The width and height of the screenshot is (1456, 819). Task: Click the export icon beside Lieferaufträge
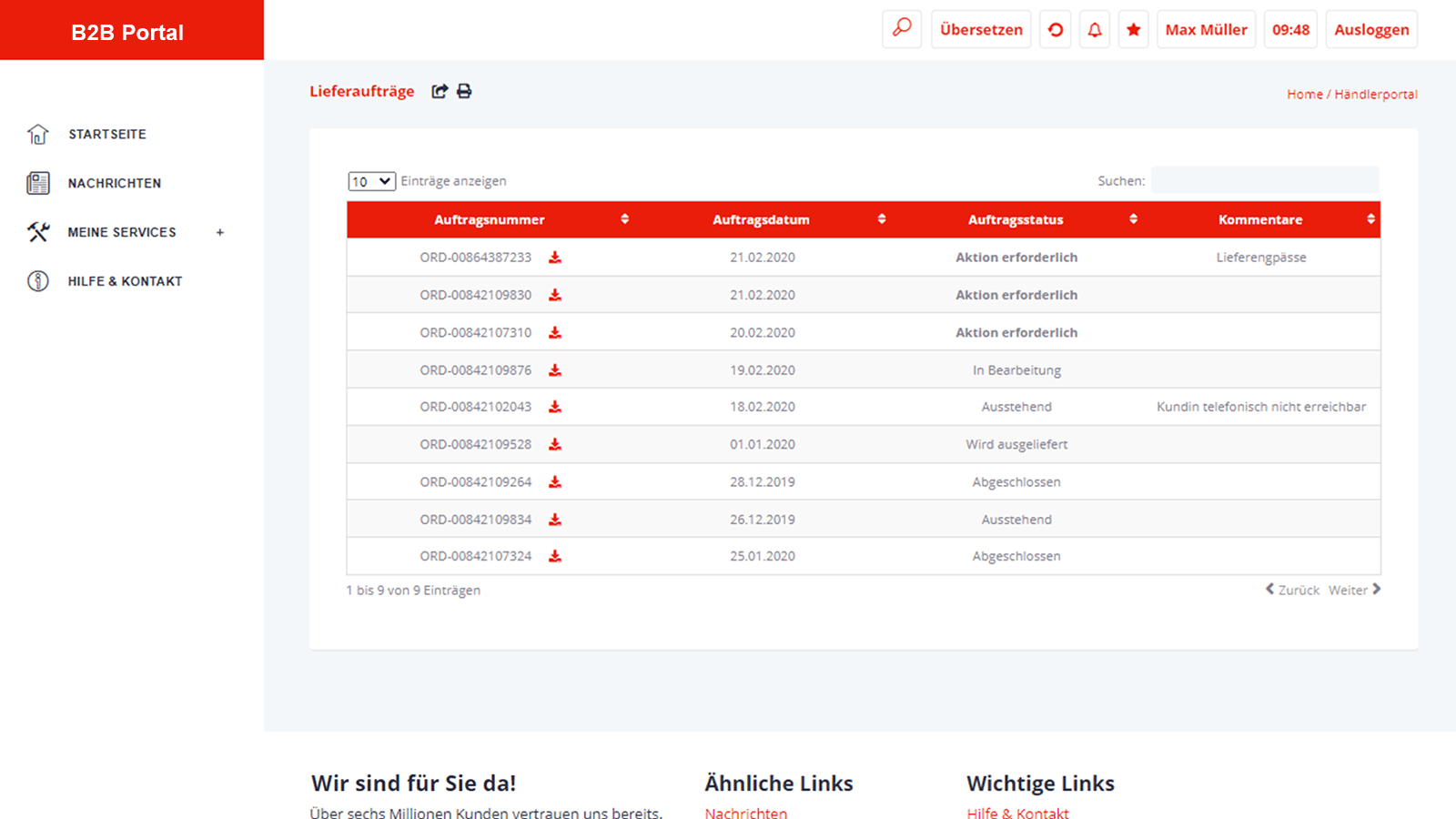coord(440,91)
